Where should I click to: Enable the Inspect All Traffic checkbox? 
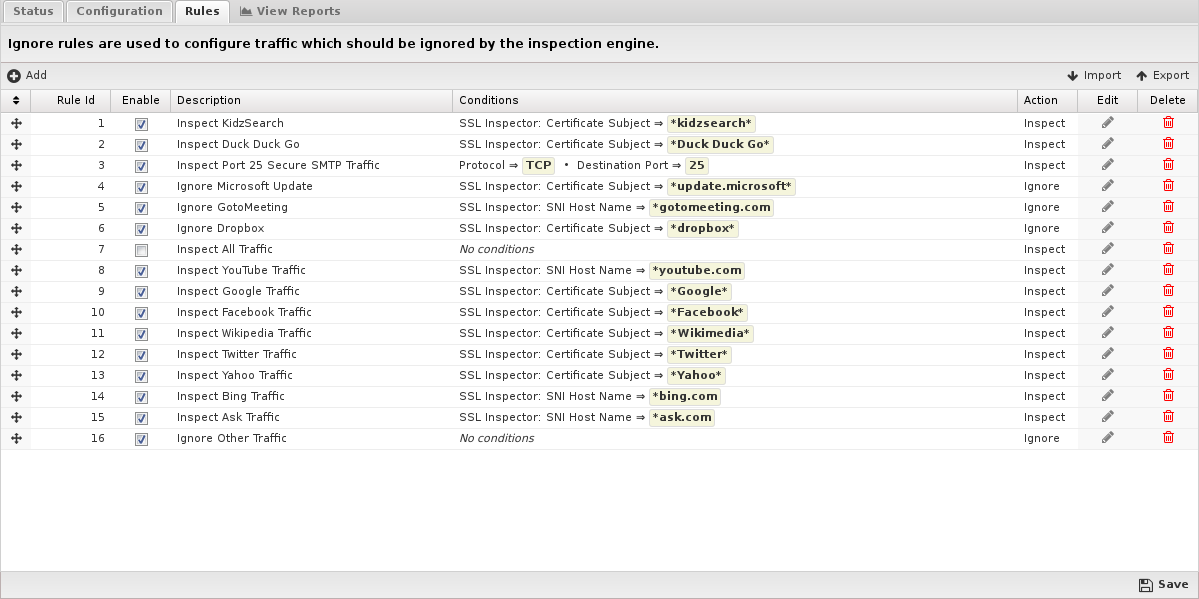point(141,250)
